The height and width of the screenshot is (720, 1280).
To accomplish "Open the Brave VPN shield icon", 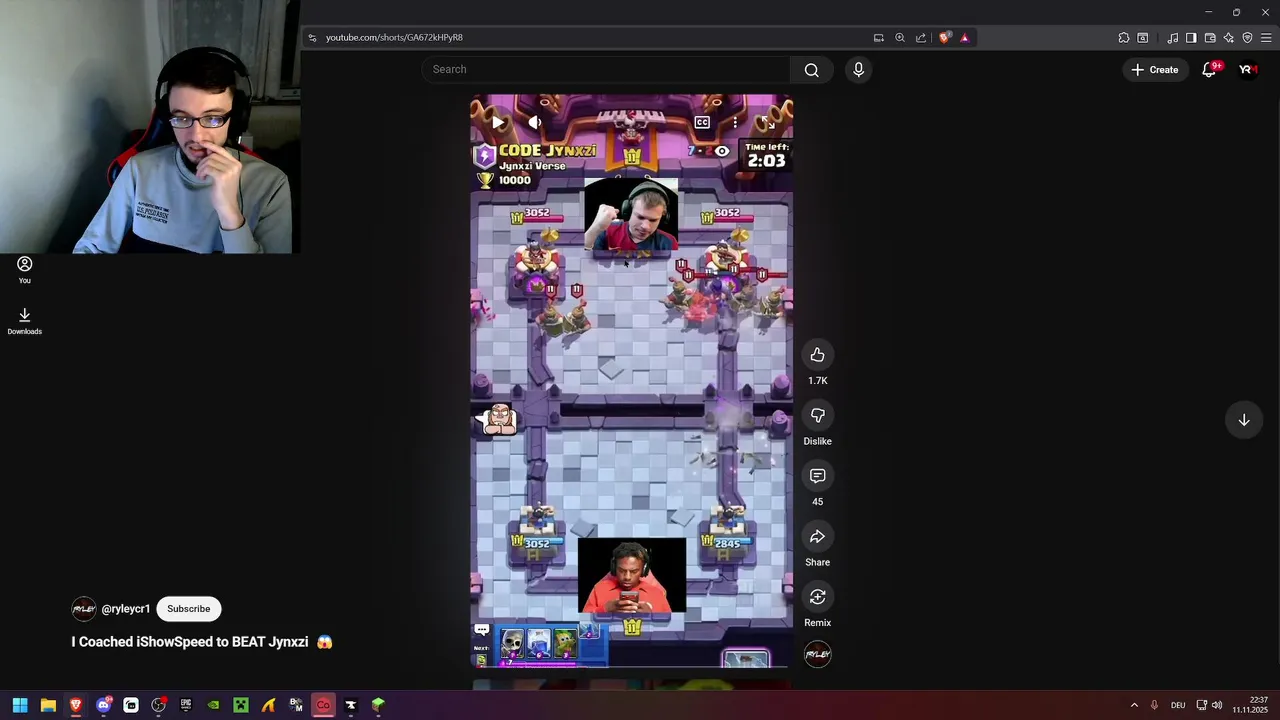I will pos(1247,37).
